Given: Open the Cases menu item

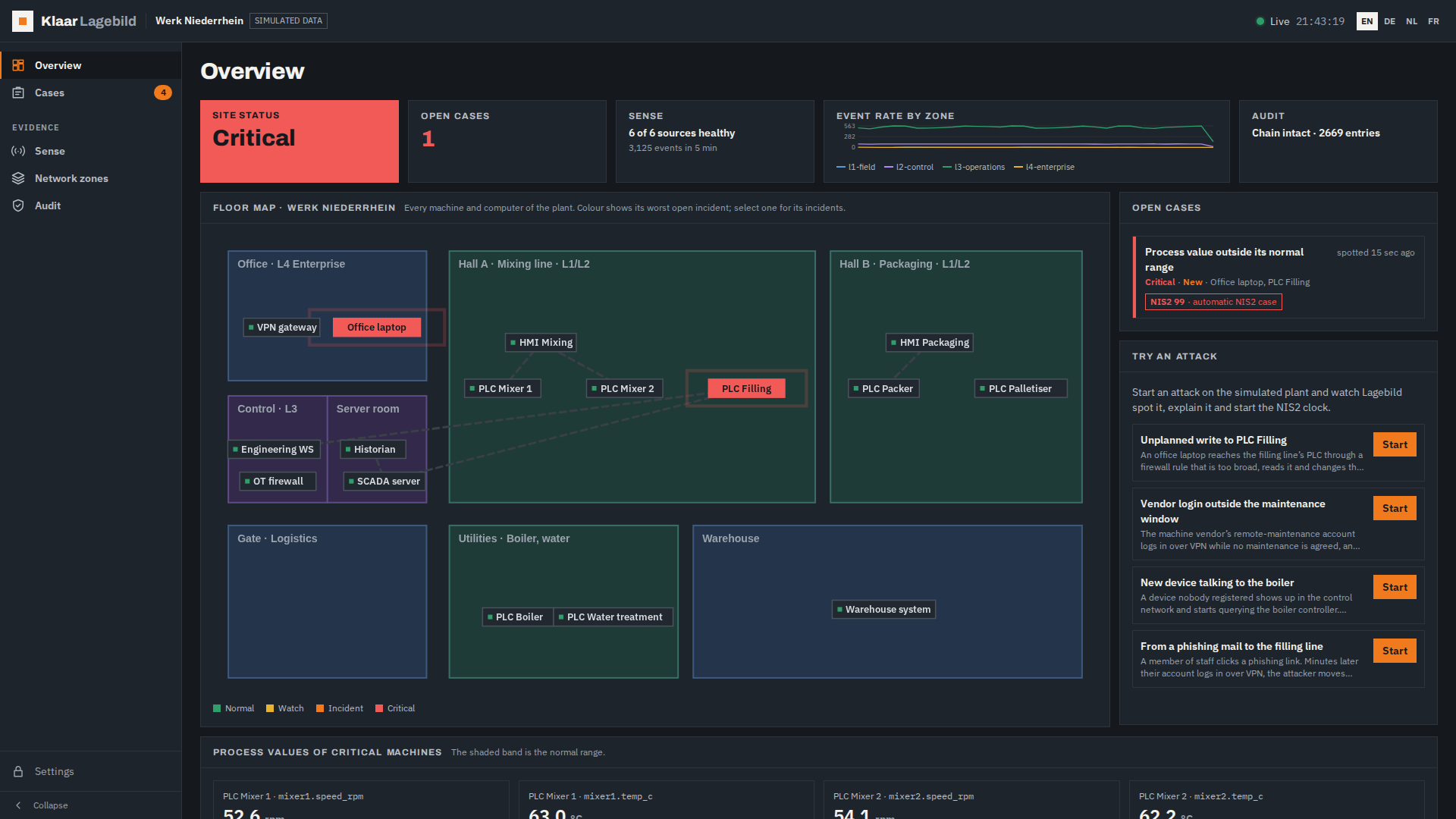Looking at the screenshot, I should (91, 93).
